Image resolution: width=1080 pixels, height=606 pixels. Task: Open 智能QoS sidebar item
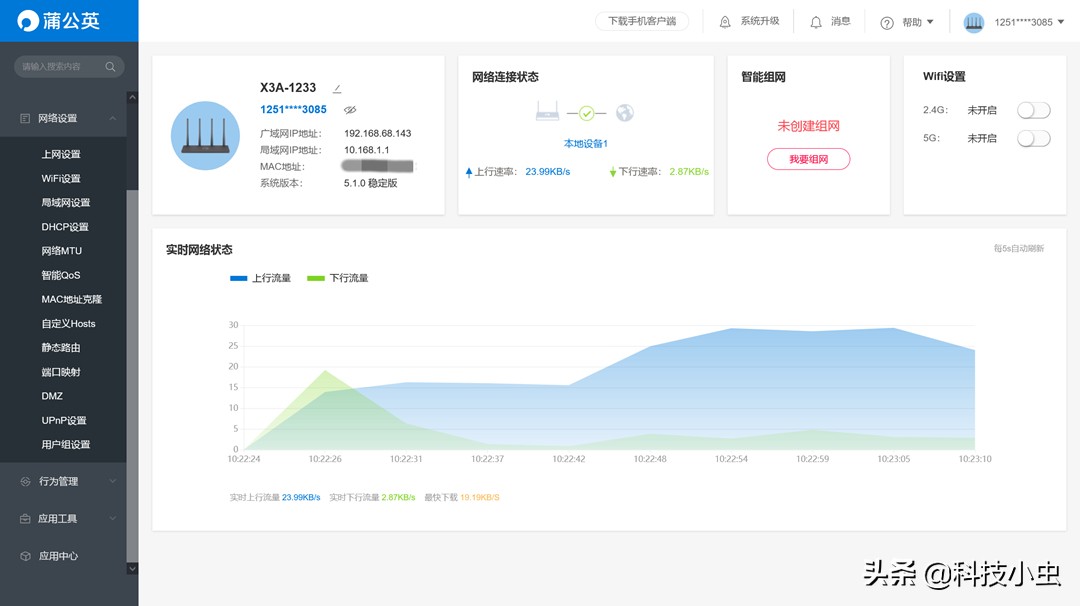coord(61,275)
